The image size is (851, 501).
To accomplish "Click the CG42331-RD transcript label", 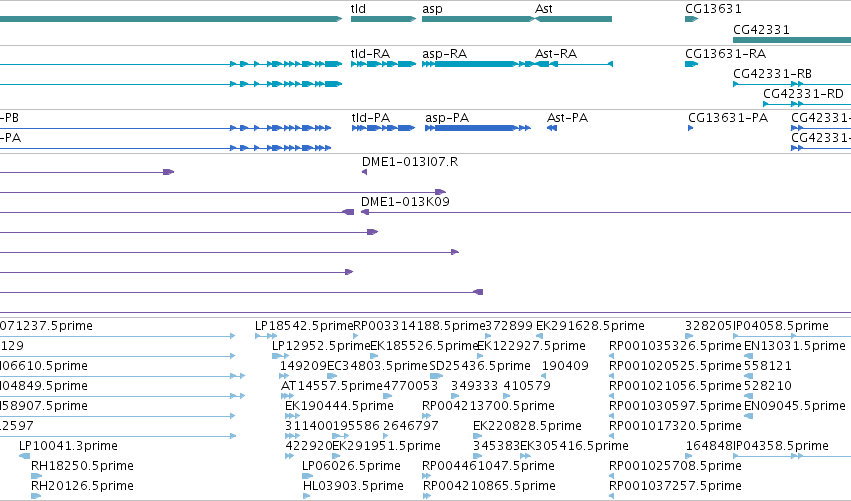I will (803, 94).
